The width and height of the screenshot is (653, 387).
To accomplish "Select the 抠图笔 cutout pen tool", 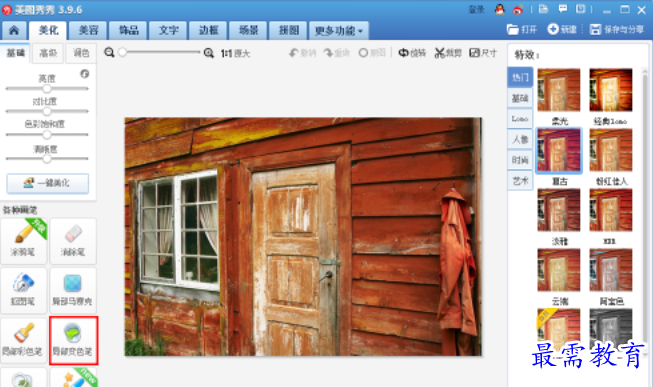I will pyautogui.click(x=23, y=291).
